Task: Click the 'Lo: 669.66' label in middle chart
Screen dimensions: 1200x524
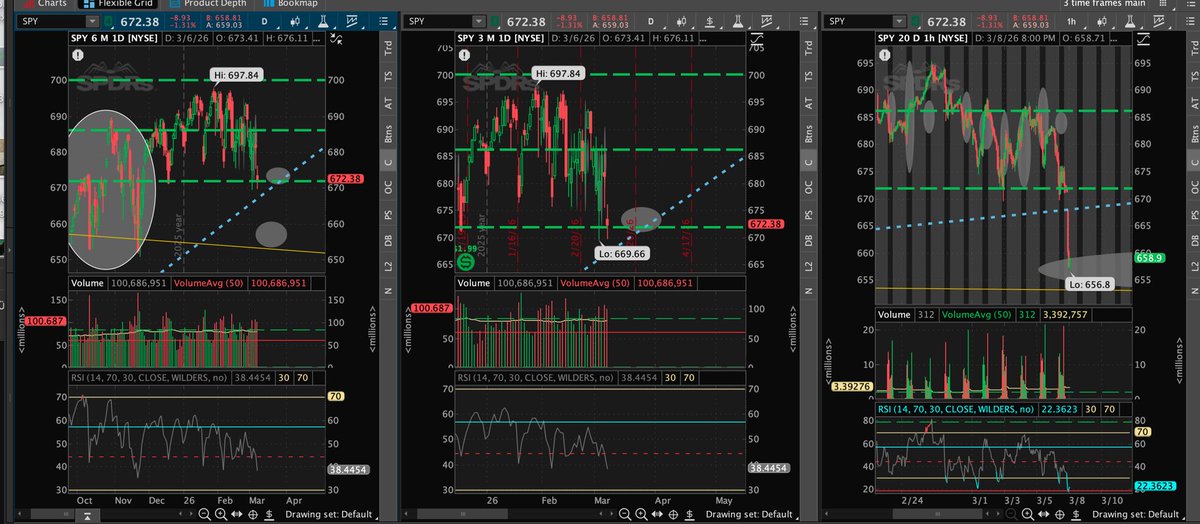Action: coord(623,254)
